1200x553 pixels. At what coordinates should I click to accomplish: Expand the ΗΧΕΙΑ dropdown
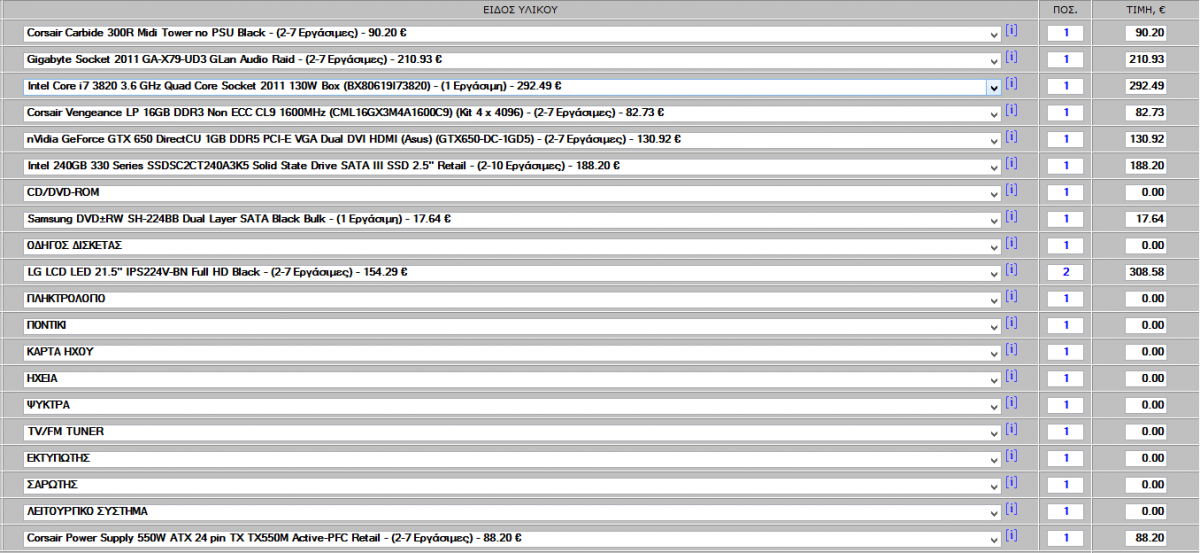tap(512, 378)
